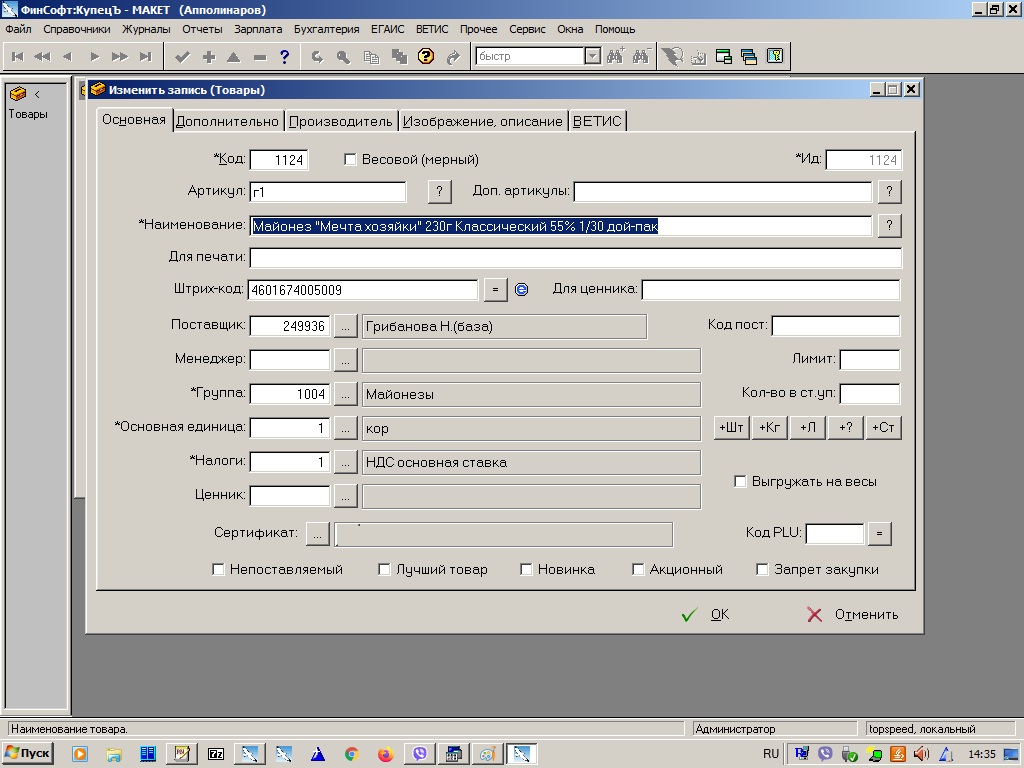Switch to the Производитель tab

tap(340, 121)
